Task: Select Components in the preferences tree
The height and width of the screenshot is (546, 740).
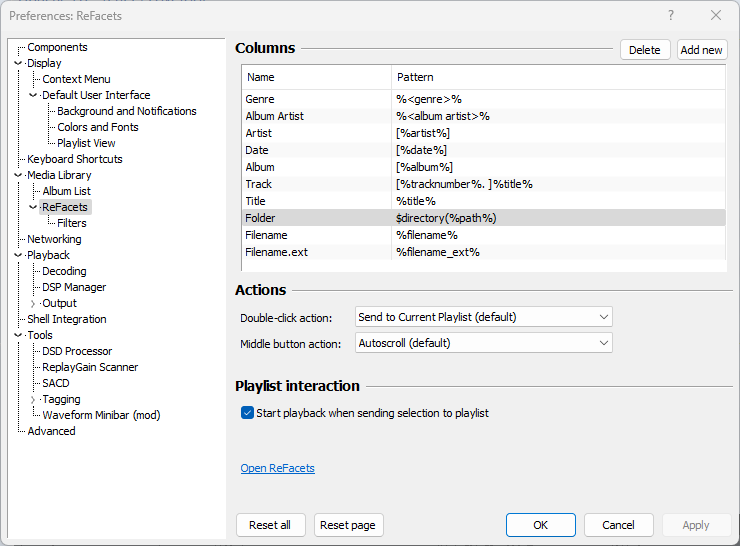Action: [57, 47]
